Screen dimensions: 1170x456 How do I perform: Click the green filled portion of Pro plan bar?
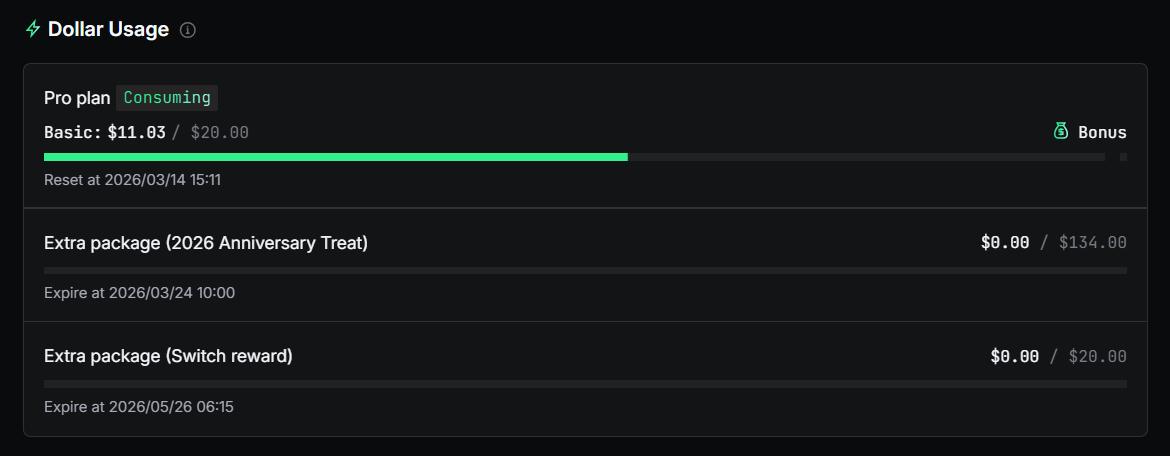[x=335, y=157]
